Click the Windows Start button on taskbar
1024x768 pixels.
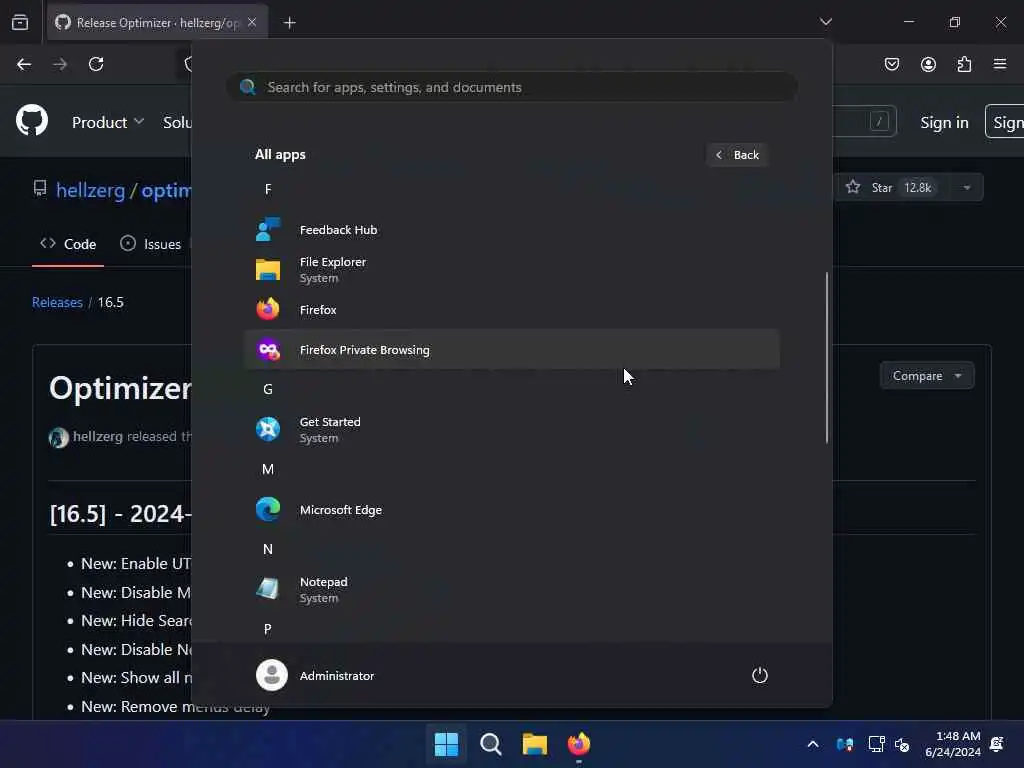[447, 744]
